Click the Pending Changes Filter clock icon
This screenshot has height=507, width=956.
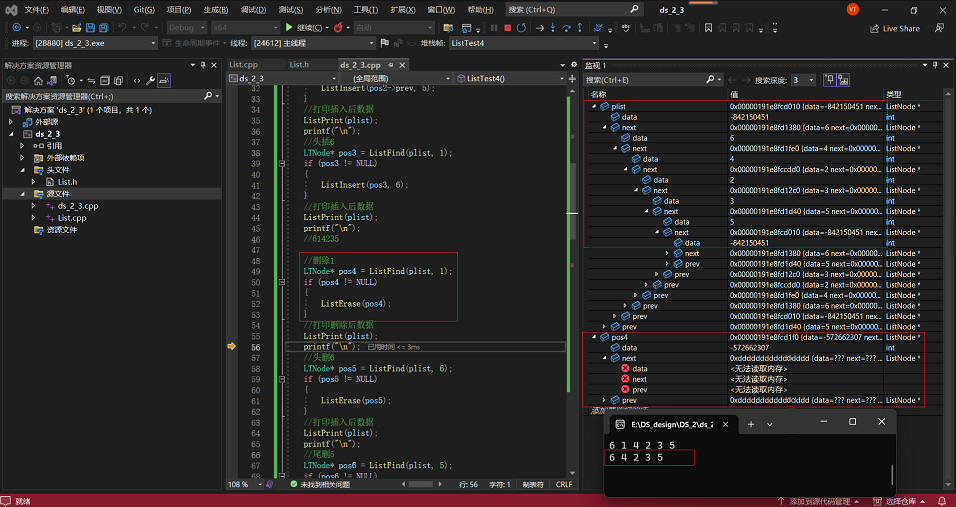point(71,80)
